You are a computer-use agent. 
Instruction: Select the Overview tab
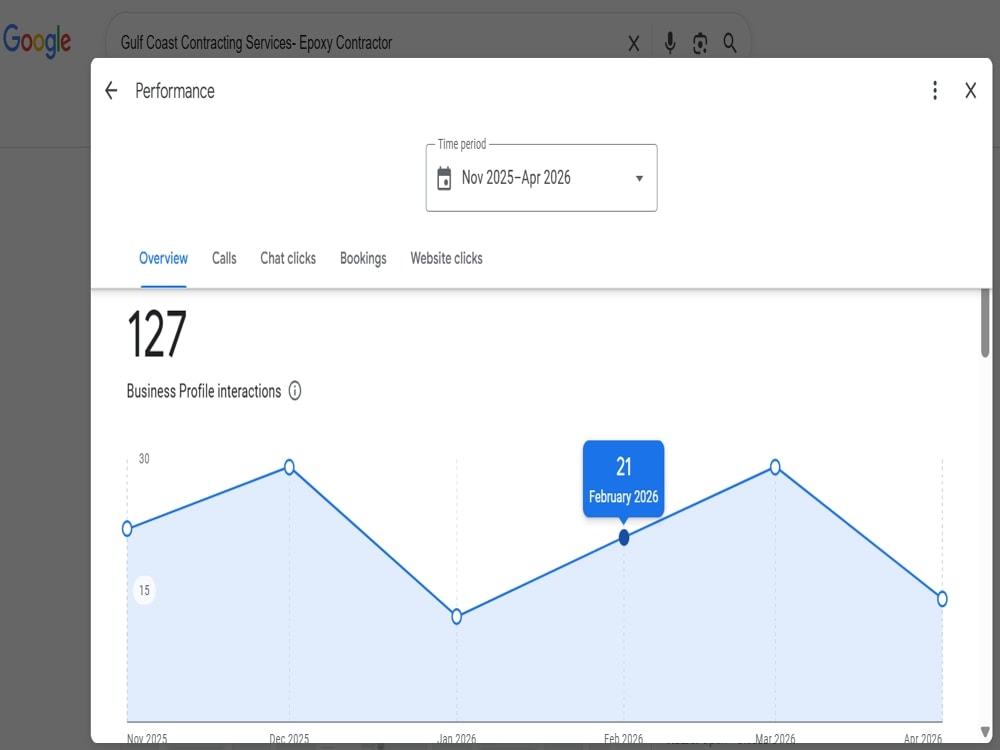pyautogui.click(x=163, y=258)
